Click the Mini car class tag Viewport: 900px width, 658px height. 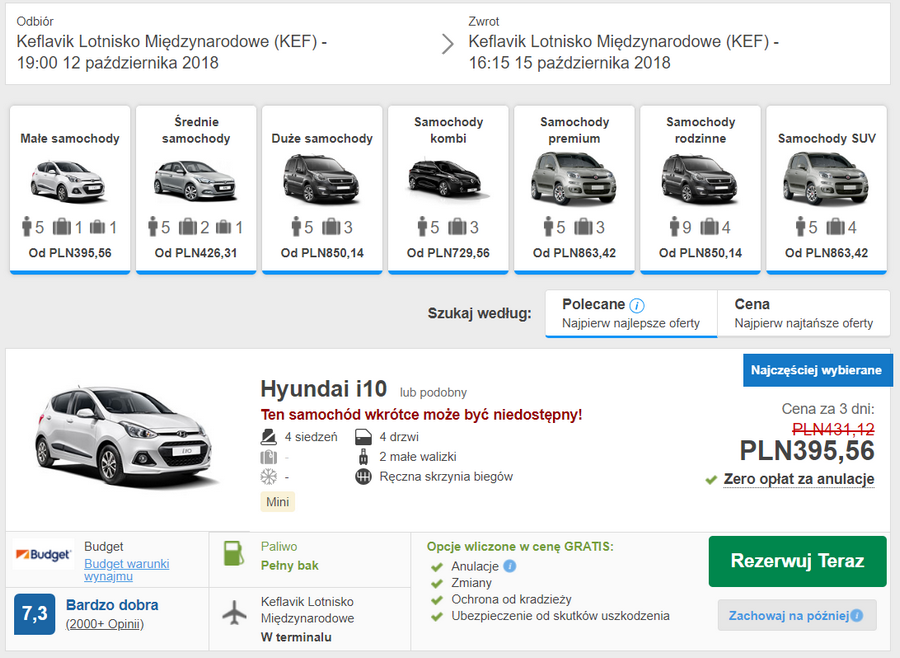(277, 502)
